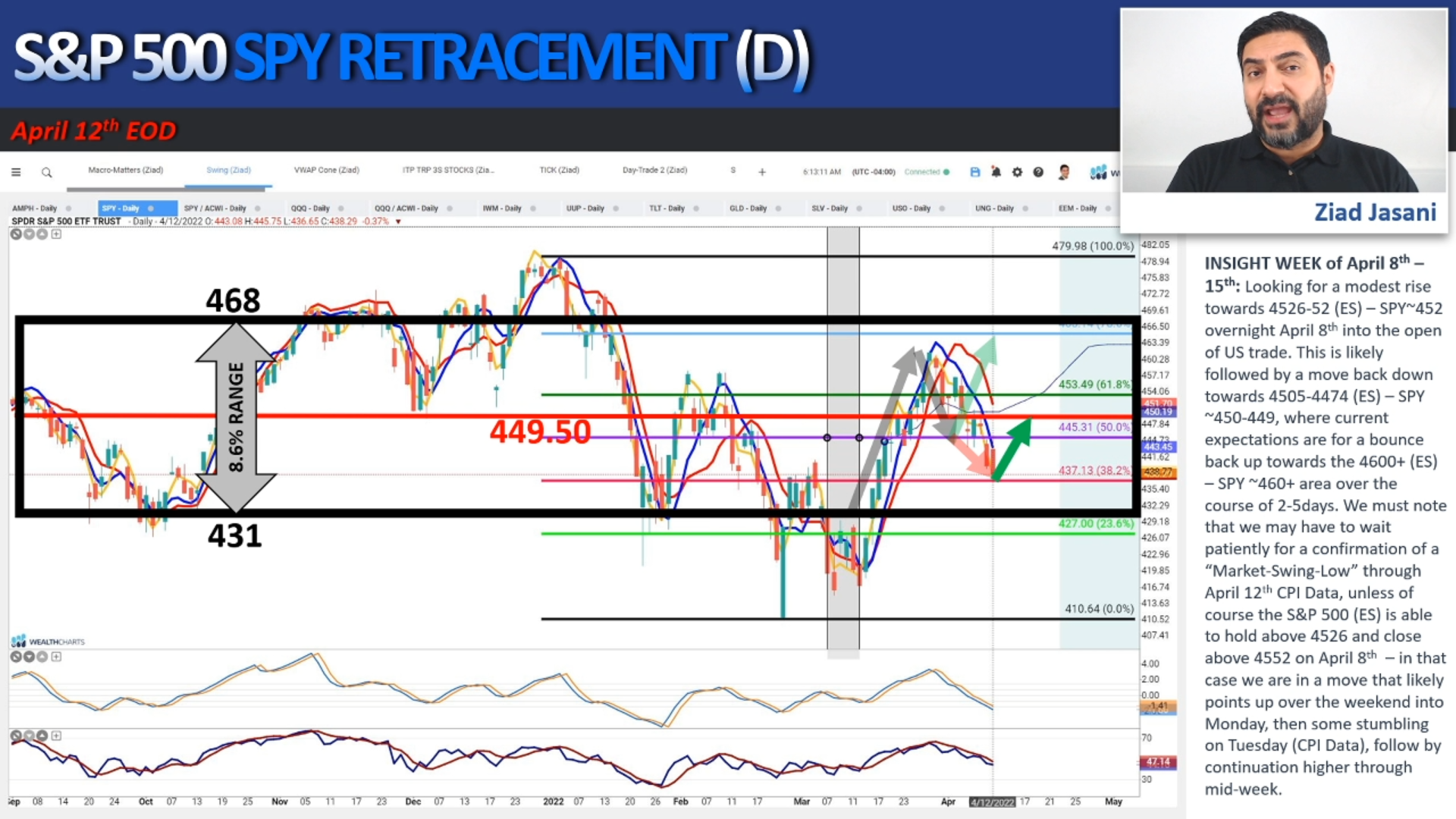1456x819 pixels.
Task: Remove the price pane with the no-entry icon
Action: click(x=15, y=234)
